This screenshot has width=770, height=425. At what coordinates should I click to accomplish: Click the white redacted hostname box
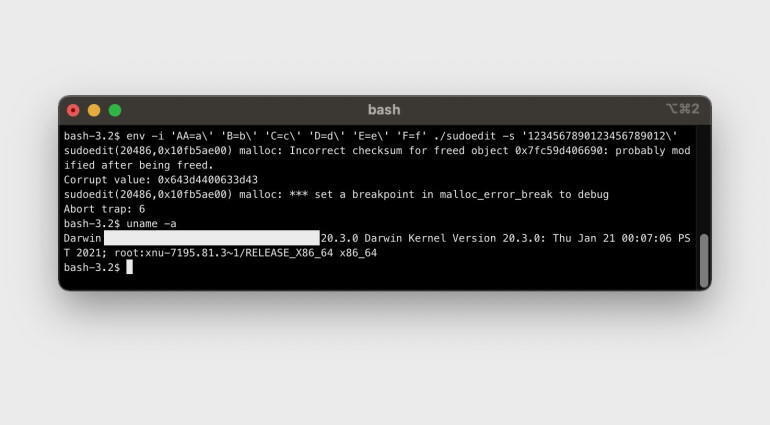(212, 238)
